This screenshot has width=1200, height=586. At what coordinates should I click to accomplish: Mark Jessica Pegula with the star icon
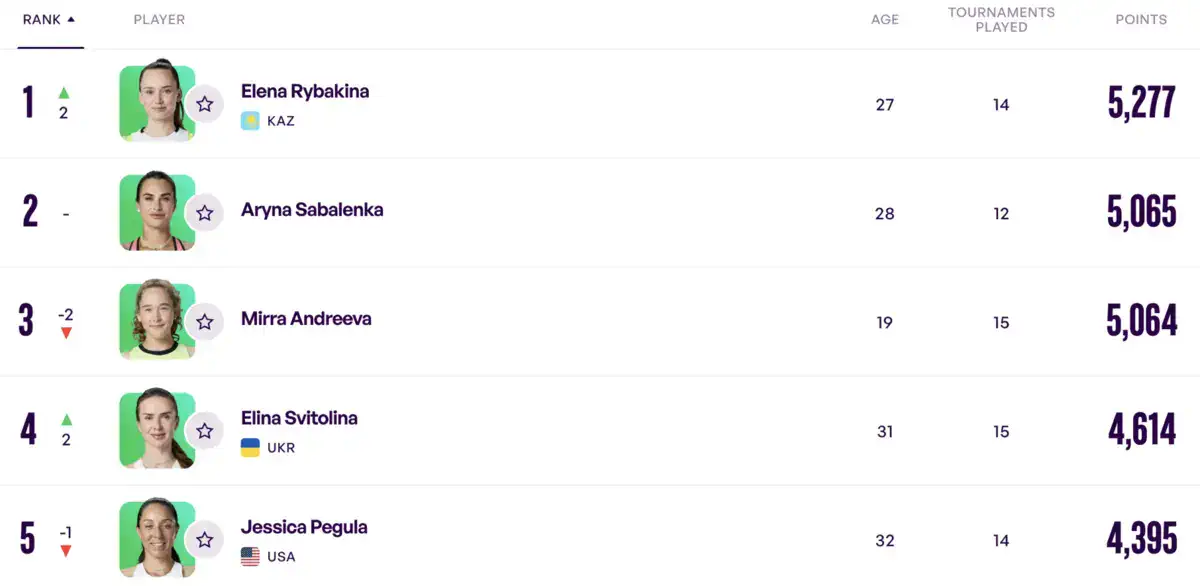(x=205, y=540)
